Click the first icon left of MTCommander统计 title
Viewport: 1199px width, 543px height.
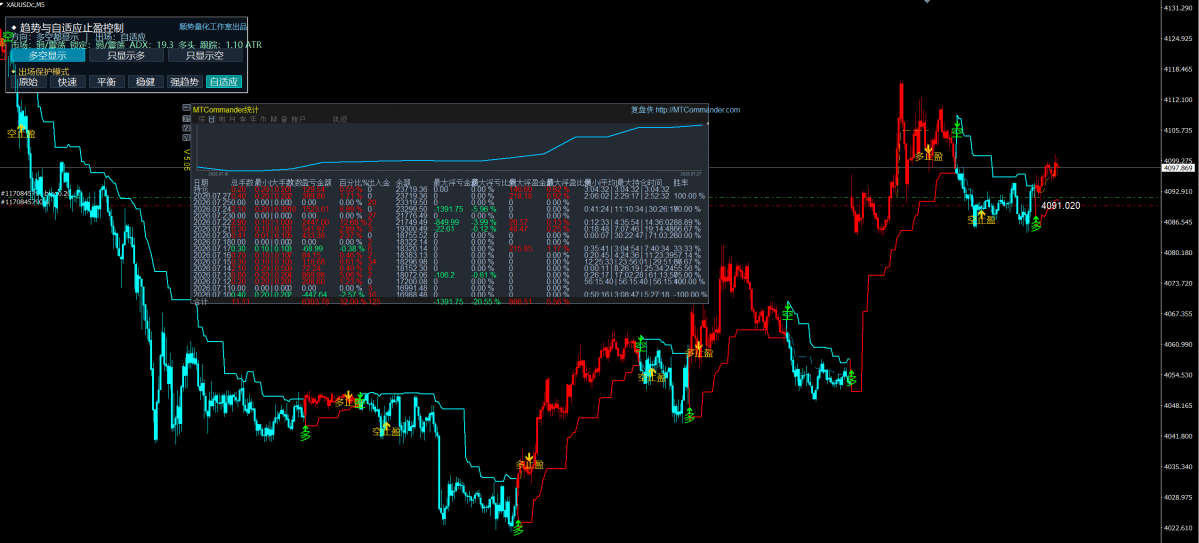[187, 108]
